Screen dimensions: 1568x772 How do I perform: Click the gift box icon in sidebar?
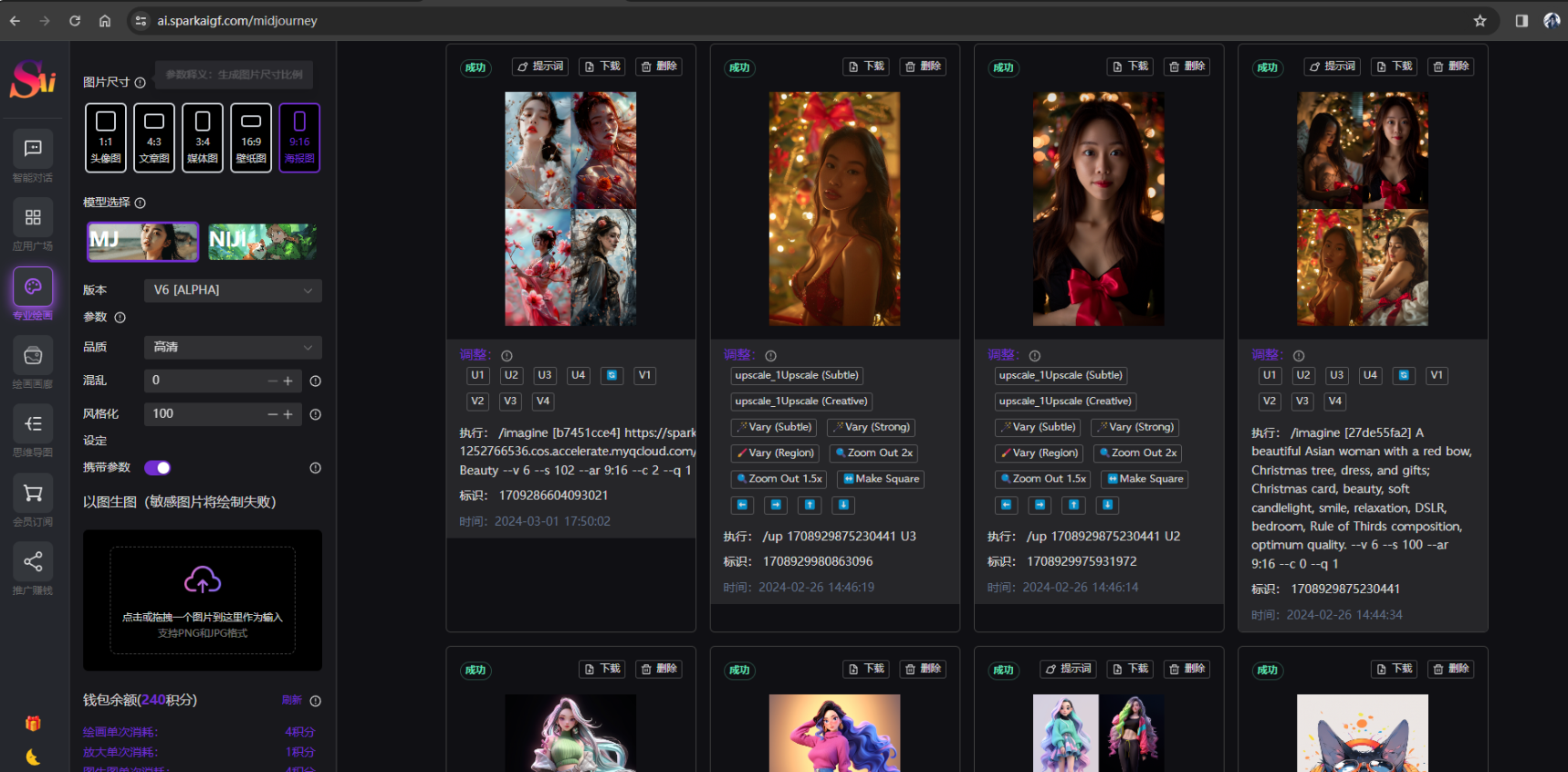tap(33, 724)
